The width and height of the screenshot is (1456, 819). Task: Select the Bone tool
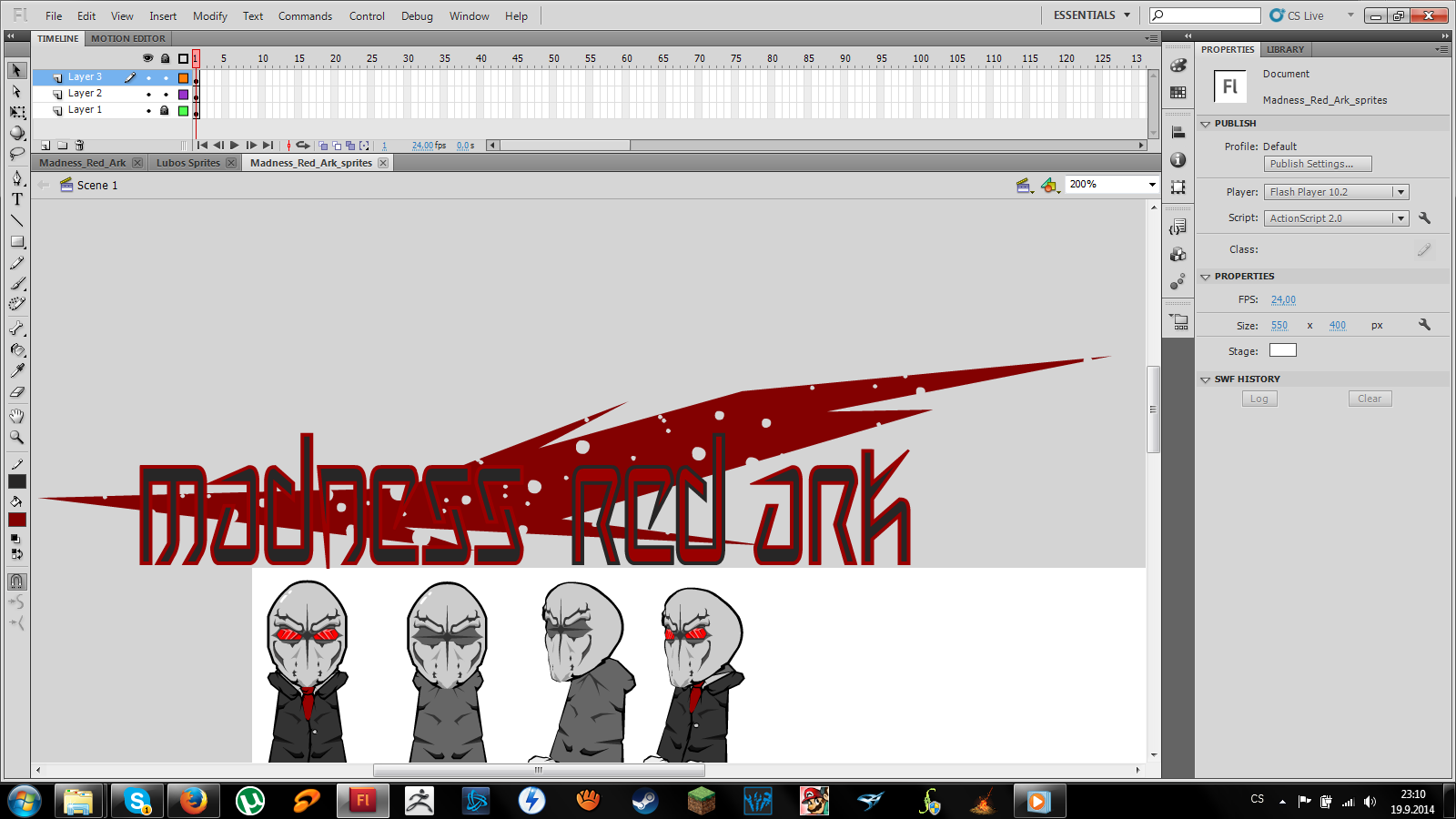point(16,329)
